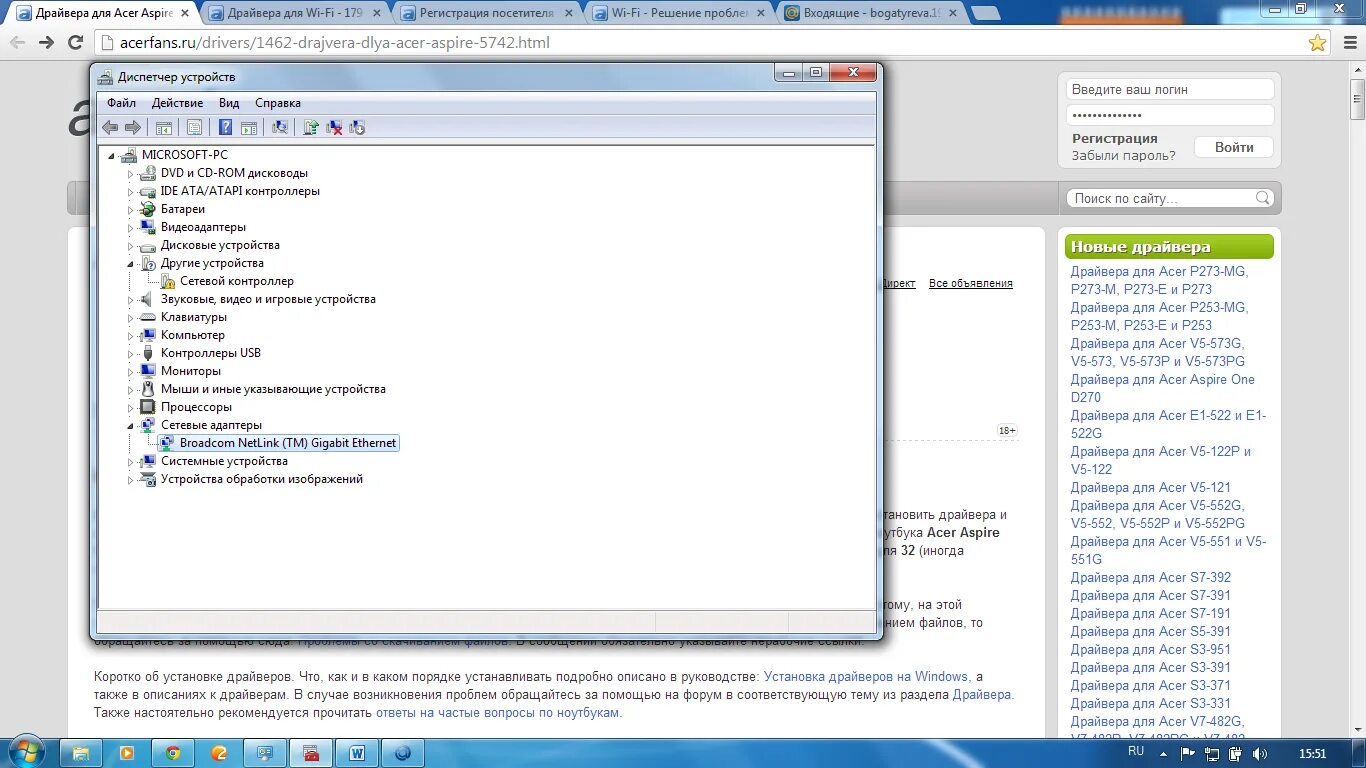Screen dimensions: 1366x768
Task: Switch to Chrome via taskbar icon
Action: [173, 753]
